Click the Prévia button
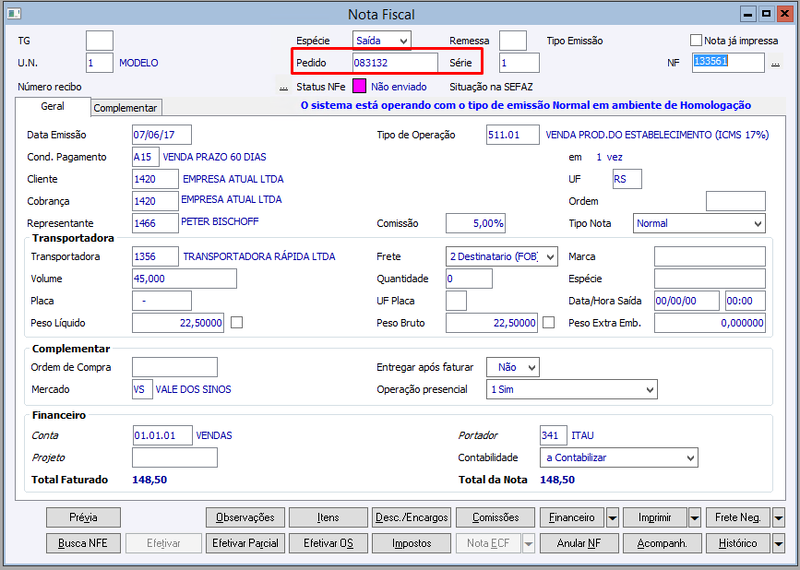This screenshot has width=800, height=570. pyautogui.click(x=84, y=517)
